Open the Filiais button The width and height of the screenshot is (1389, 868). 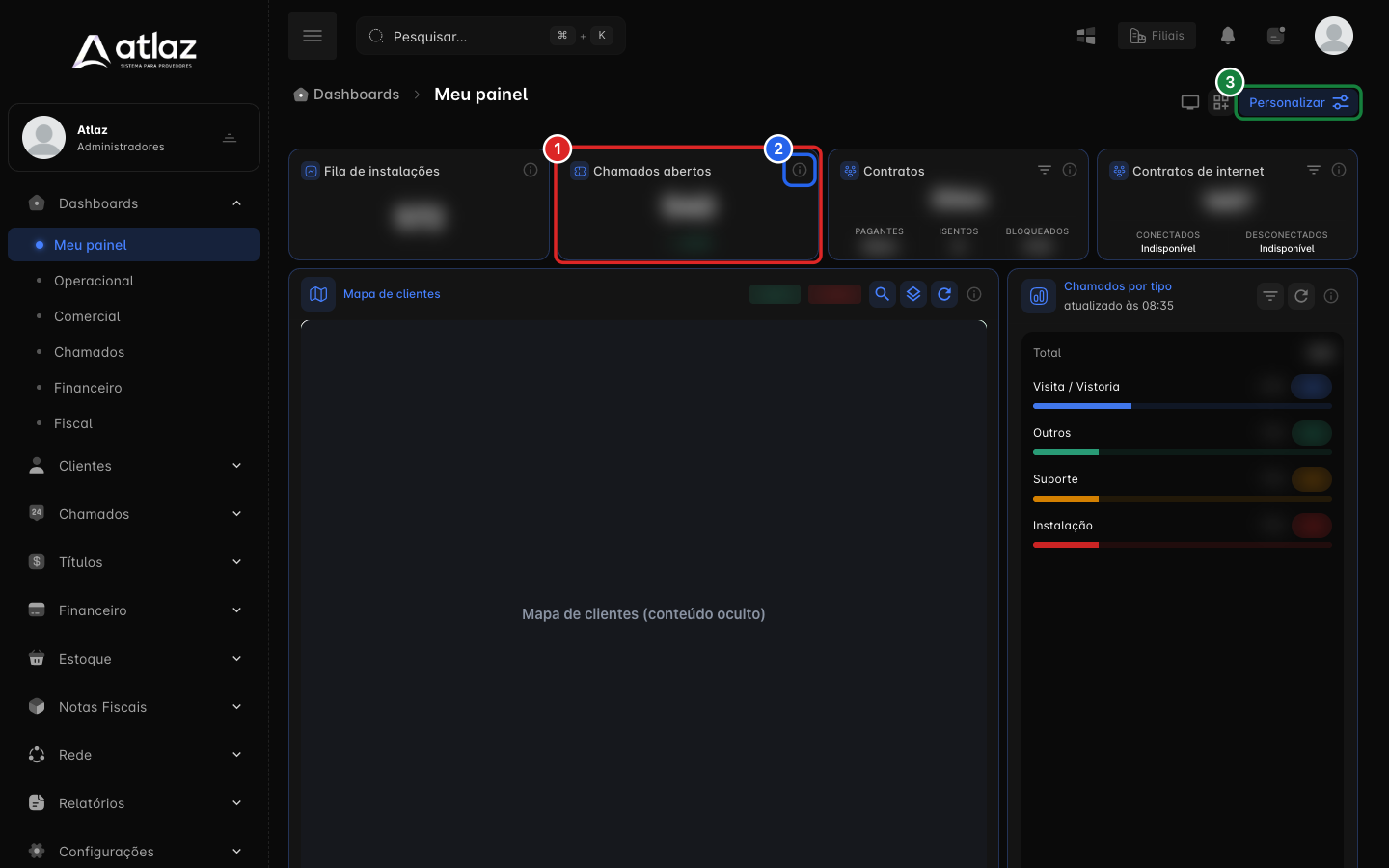[1157, 36]
